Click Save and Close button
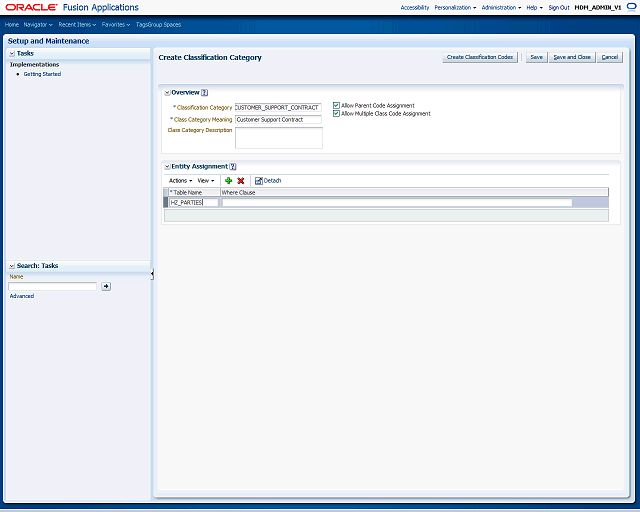This screenshot has height=512, width=640. 572,57
